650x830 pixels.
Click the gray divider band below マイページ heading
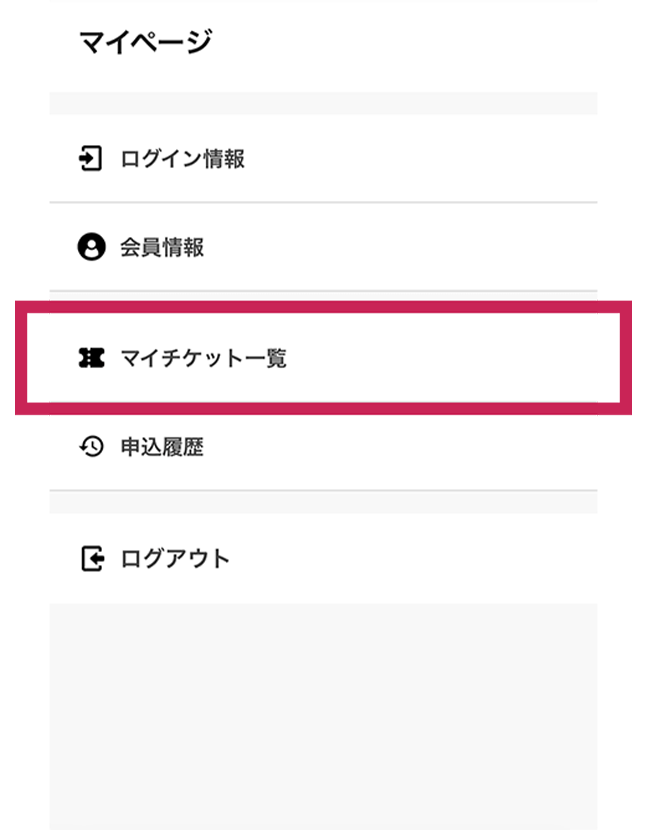323,103
